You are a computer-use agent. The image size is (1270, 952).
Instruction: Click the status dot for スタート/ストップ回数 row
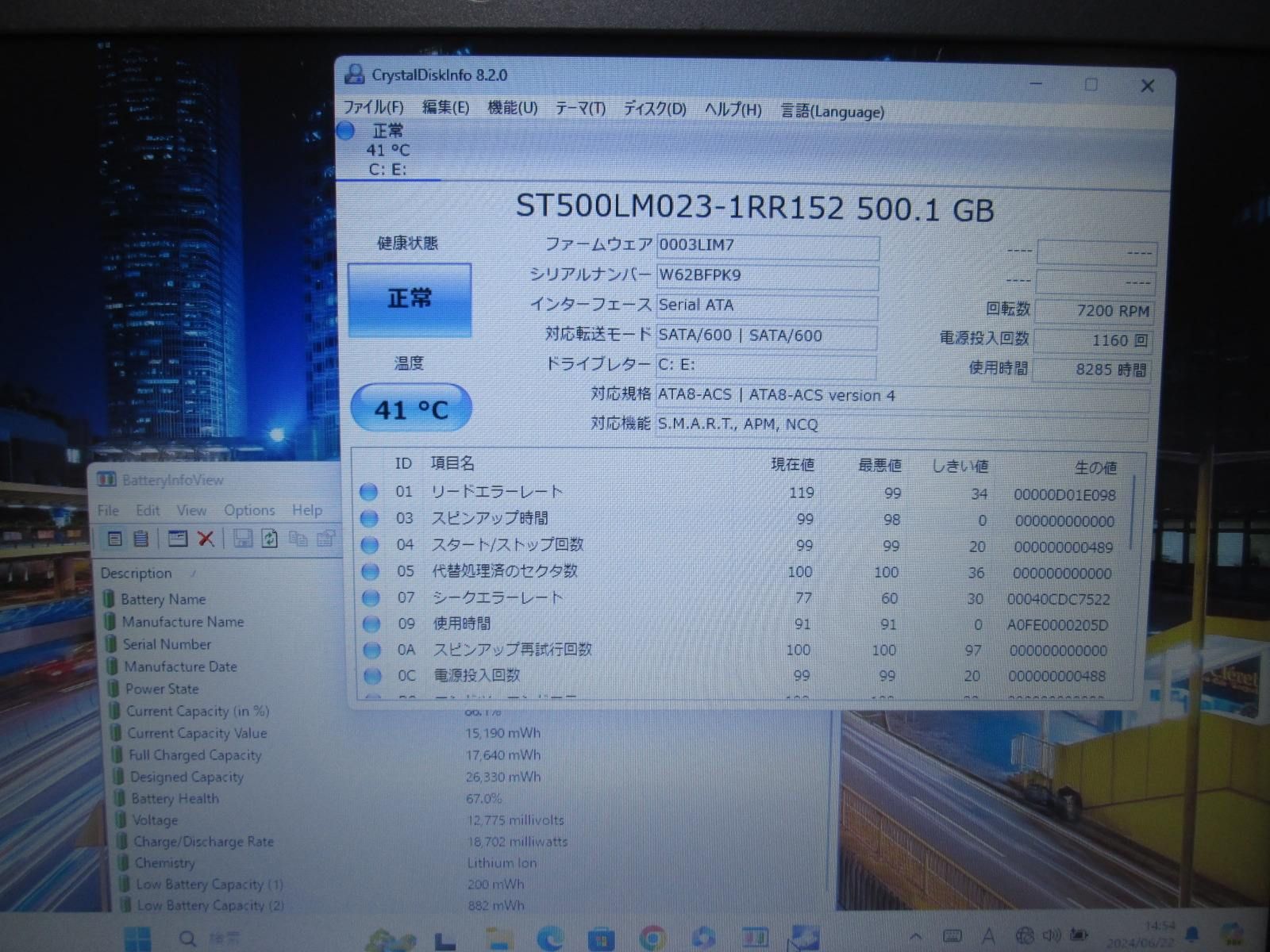[370, 545]
